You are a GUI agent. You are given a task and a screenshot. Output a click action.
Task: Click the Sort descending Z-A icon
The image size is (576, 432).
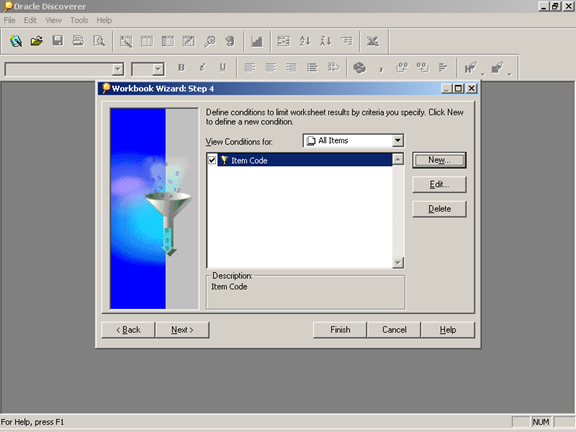(x=326, y=41)
